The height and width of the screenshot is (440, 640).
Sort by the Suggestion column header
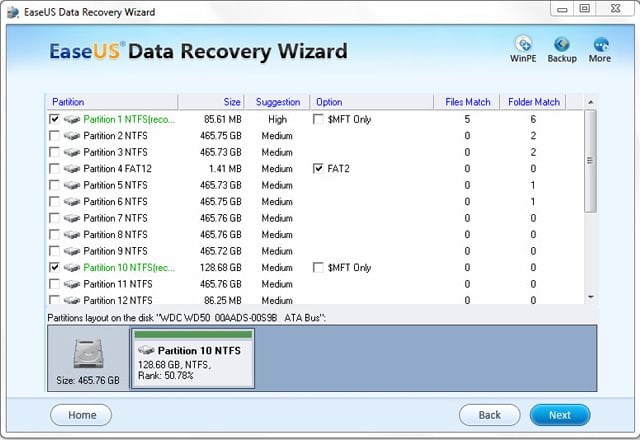[x=278, y=102]
